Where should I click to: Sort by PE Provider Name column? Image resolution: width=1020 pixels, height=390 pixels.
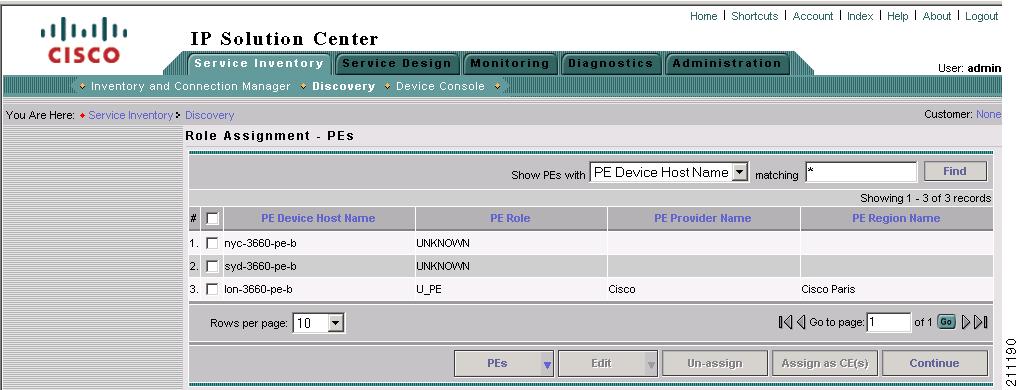click(x=703, y=218)
